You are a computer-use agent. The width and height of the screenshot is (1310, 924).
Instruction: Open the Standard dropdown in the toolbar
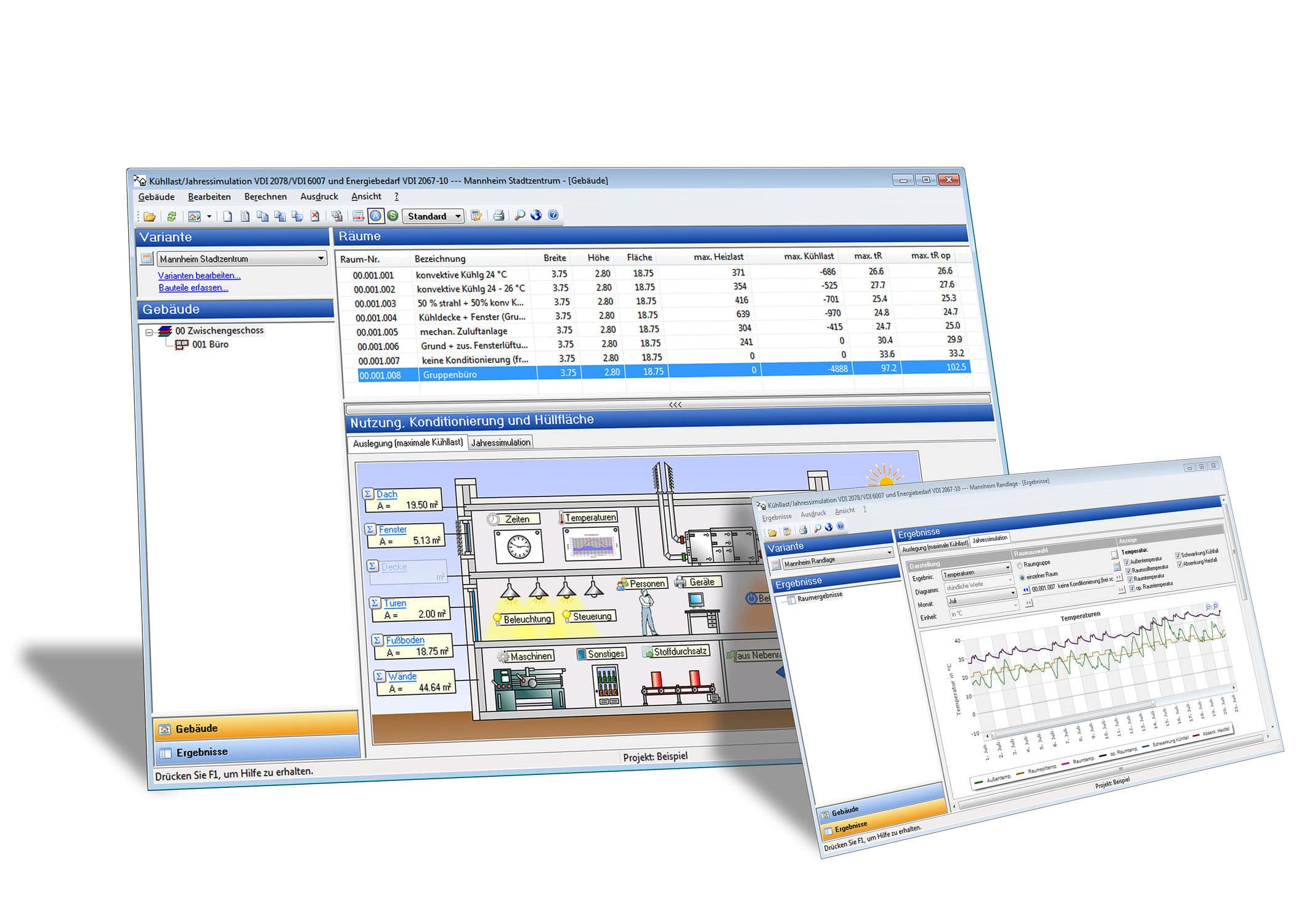point(458,216)
